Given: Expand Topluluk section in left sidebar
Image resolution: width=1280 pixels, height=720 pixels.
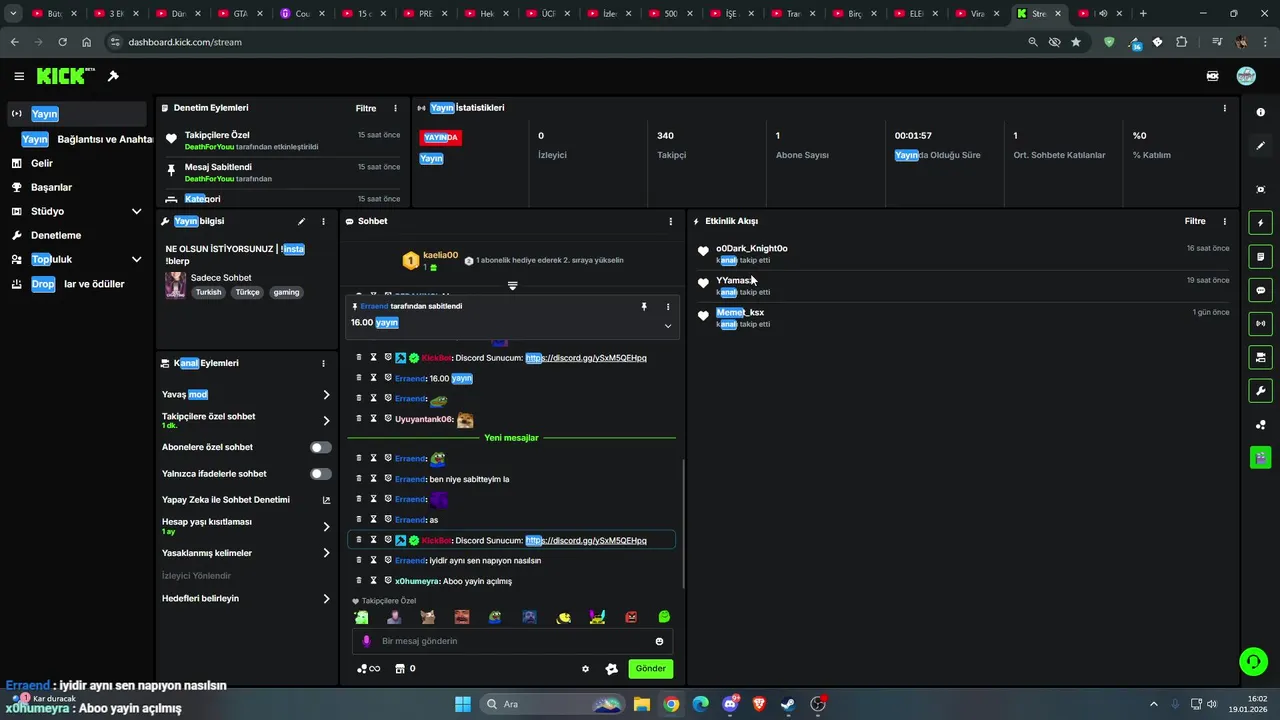Looking at the screenshot, I should [136, 259].
